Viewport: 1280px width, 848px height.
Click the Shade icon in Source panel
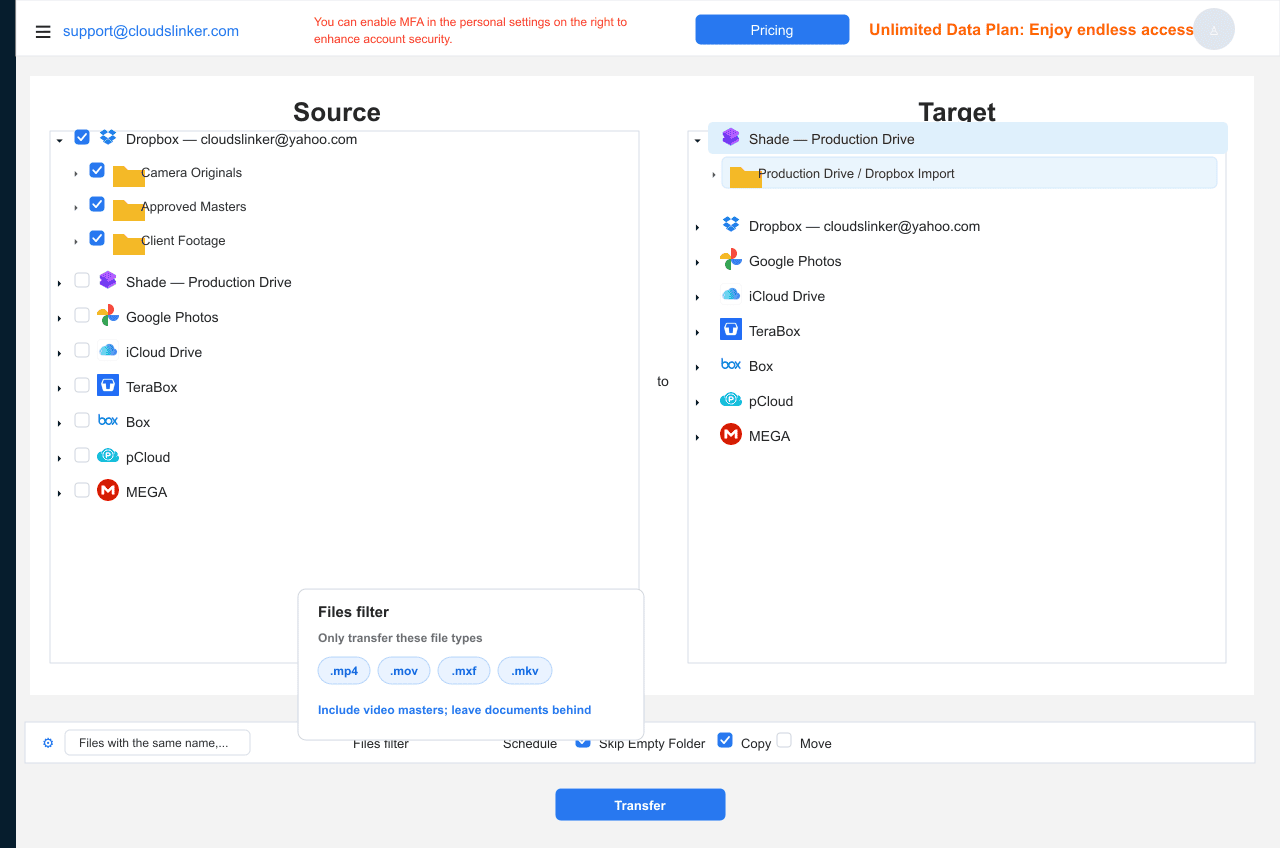pyautogui.click(x=108, y=281)
